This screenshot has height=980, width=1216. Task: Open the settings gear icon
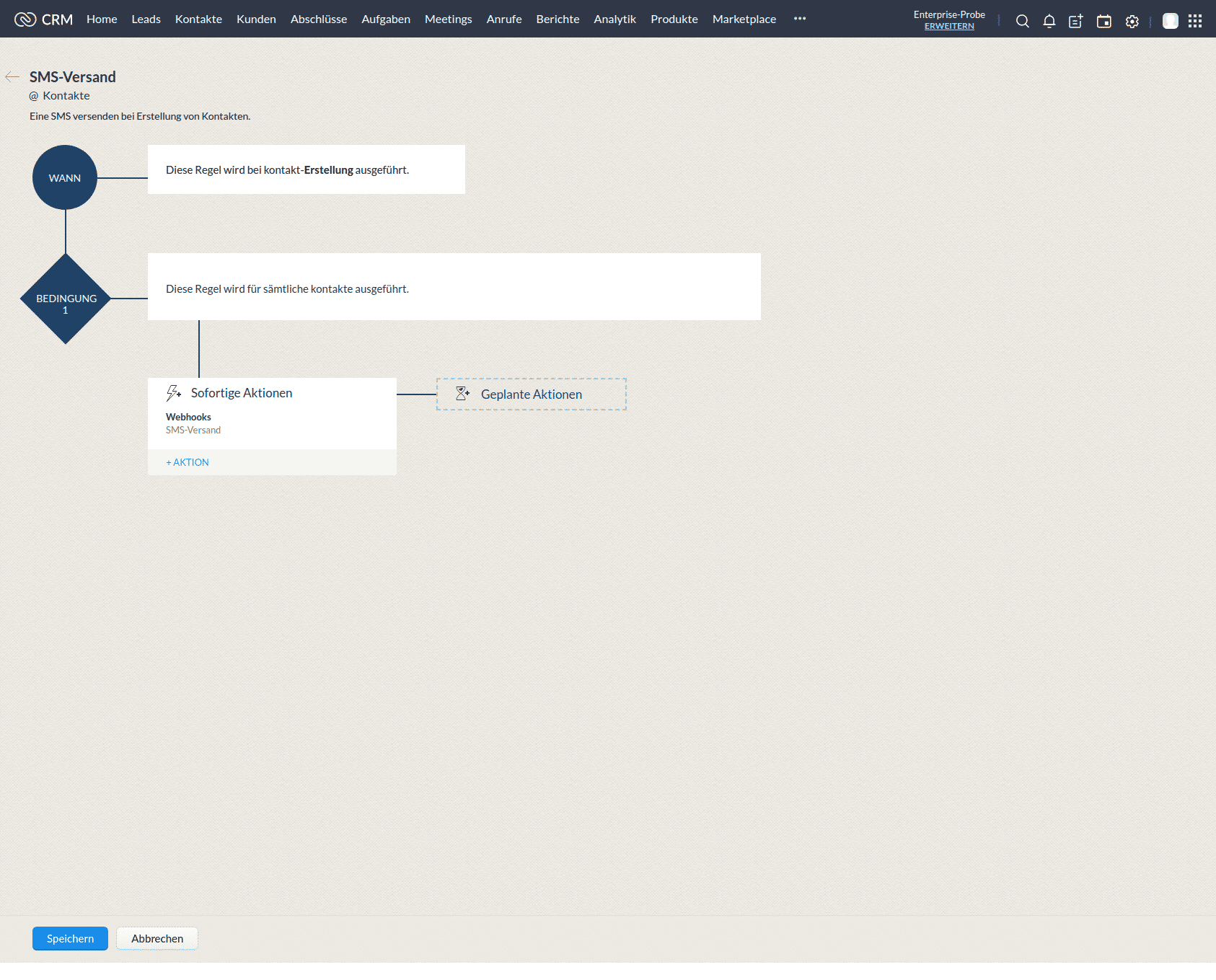click(x=1132, y=21)
